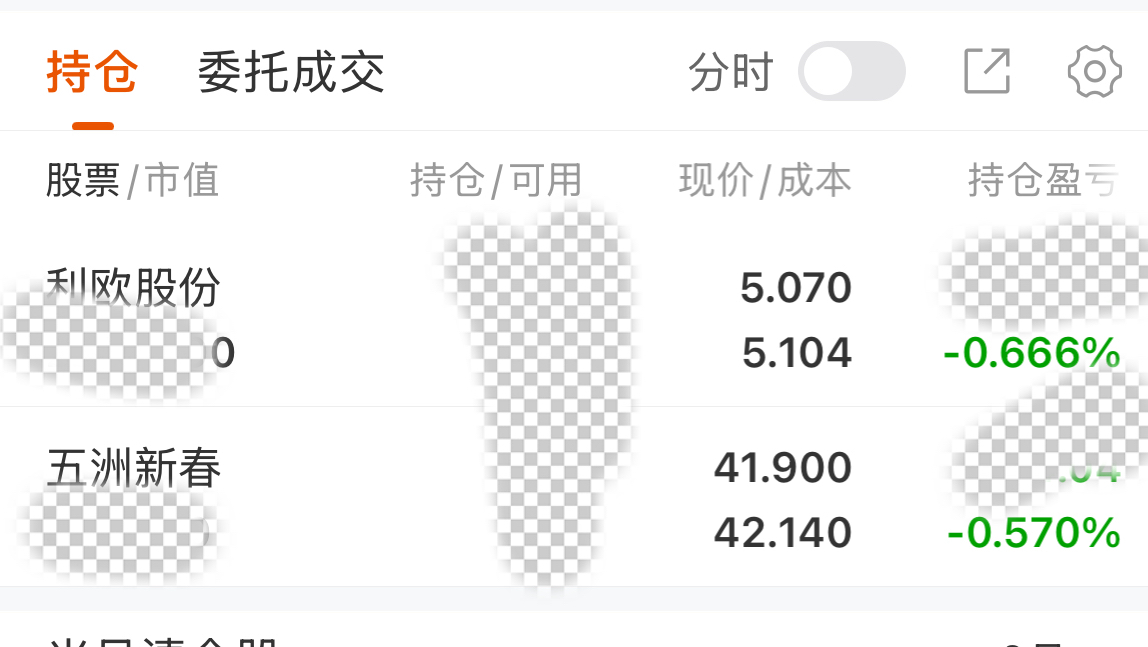1148x647 pixels.
Task: Tap the -0.570% loss percentage
Action: click(x=1033, y=533)
